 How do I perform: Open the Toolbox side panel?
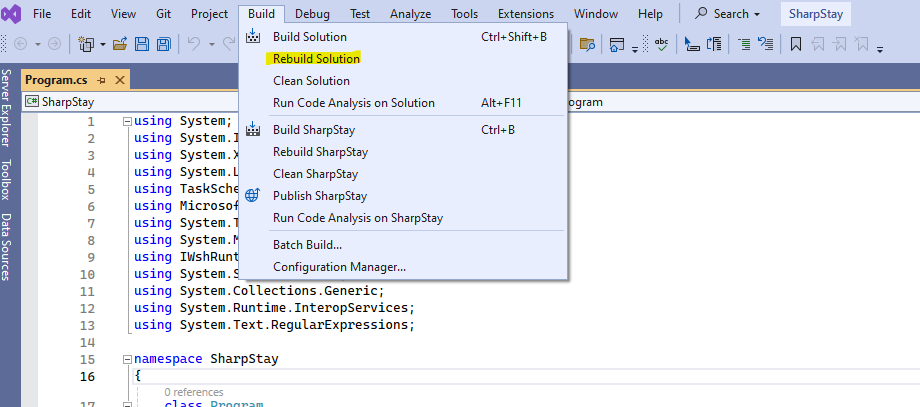tap(6, 180)
